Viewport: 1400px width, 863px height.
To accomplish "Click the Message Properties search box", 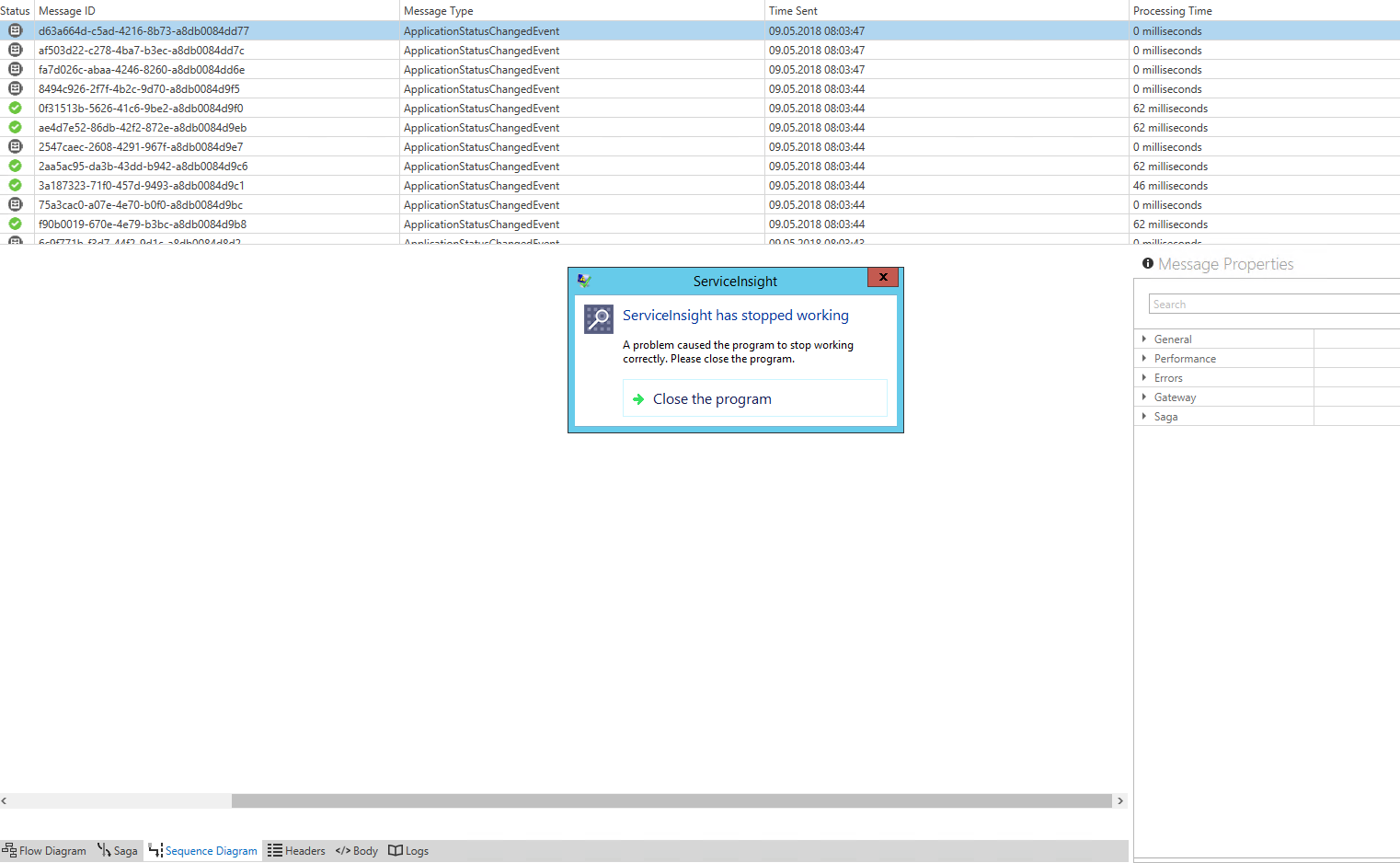I will click(1271, 303).
